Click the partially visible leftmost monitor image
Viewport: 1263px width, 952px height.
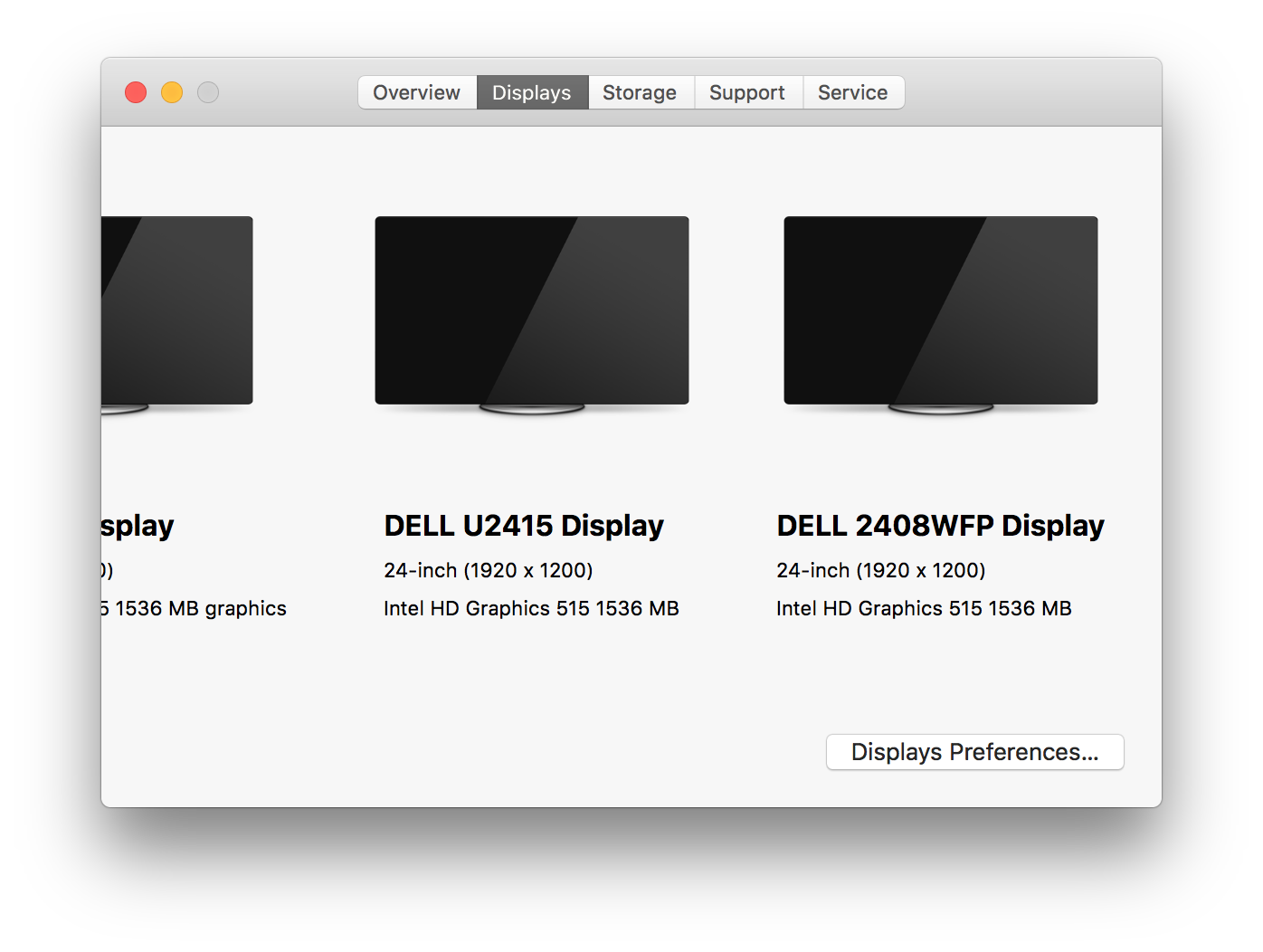177,315
